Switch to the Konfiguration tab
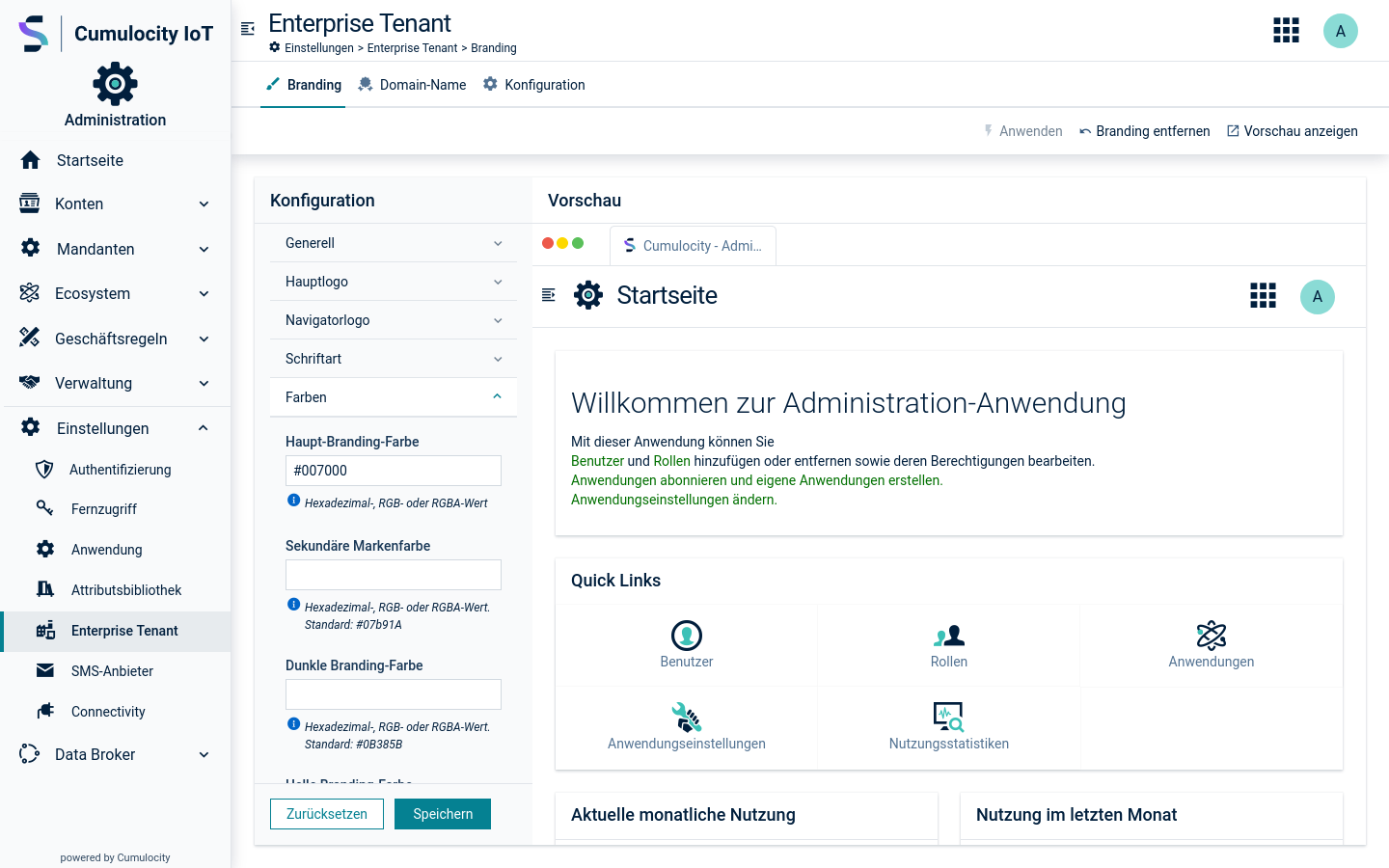Image resolution: width=1389 pixels, height=868 pixels. pyautogui.click(x=533, y=85)
